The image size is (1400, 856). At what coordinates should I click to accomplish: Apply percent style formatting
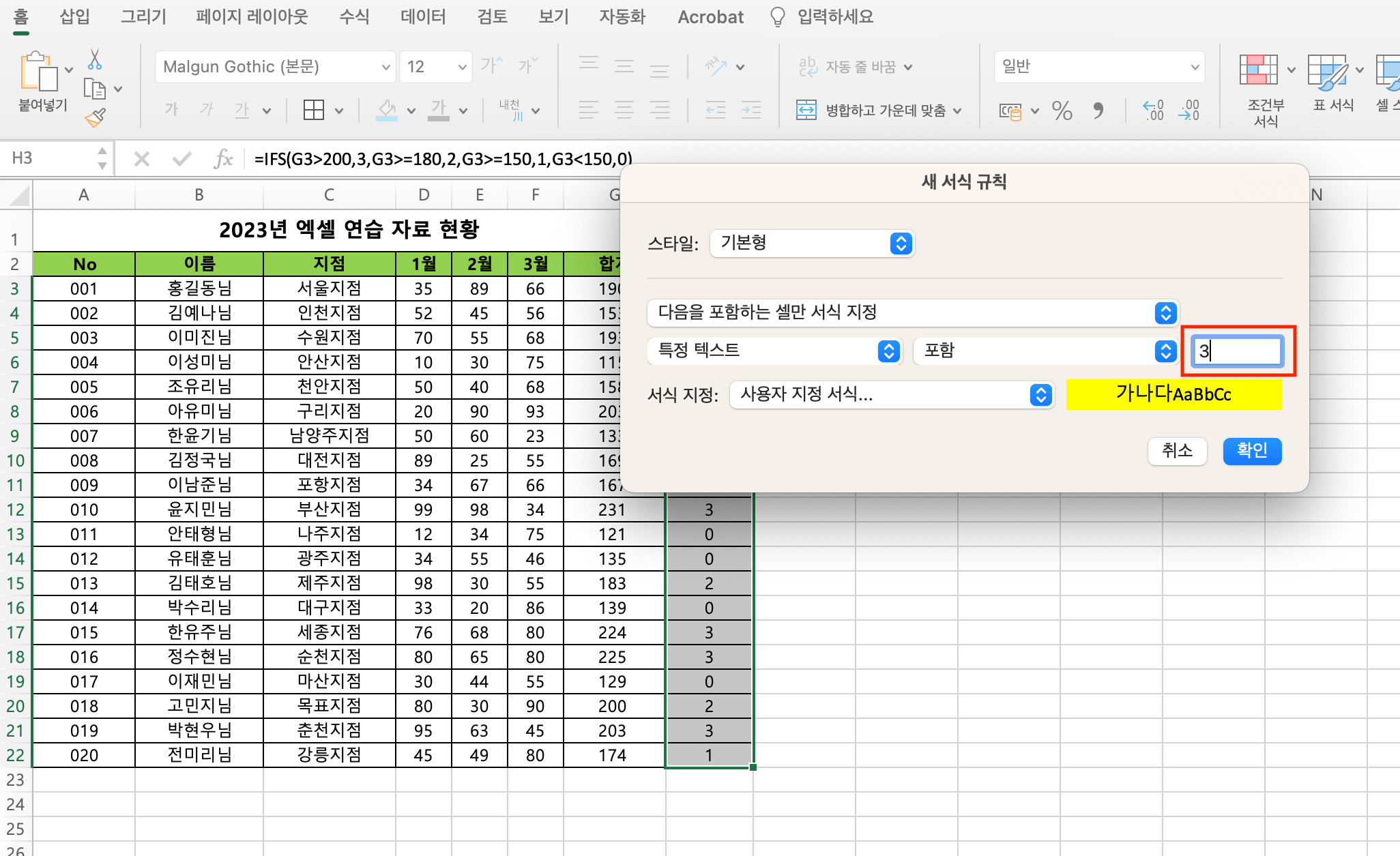point(1062,110)
